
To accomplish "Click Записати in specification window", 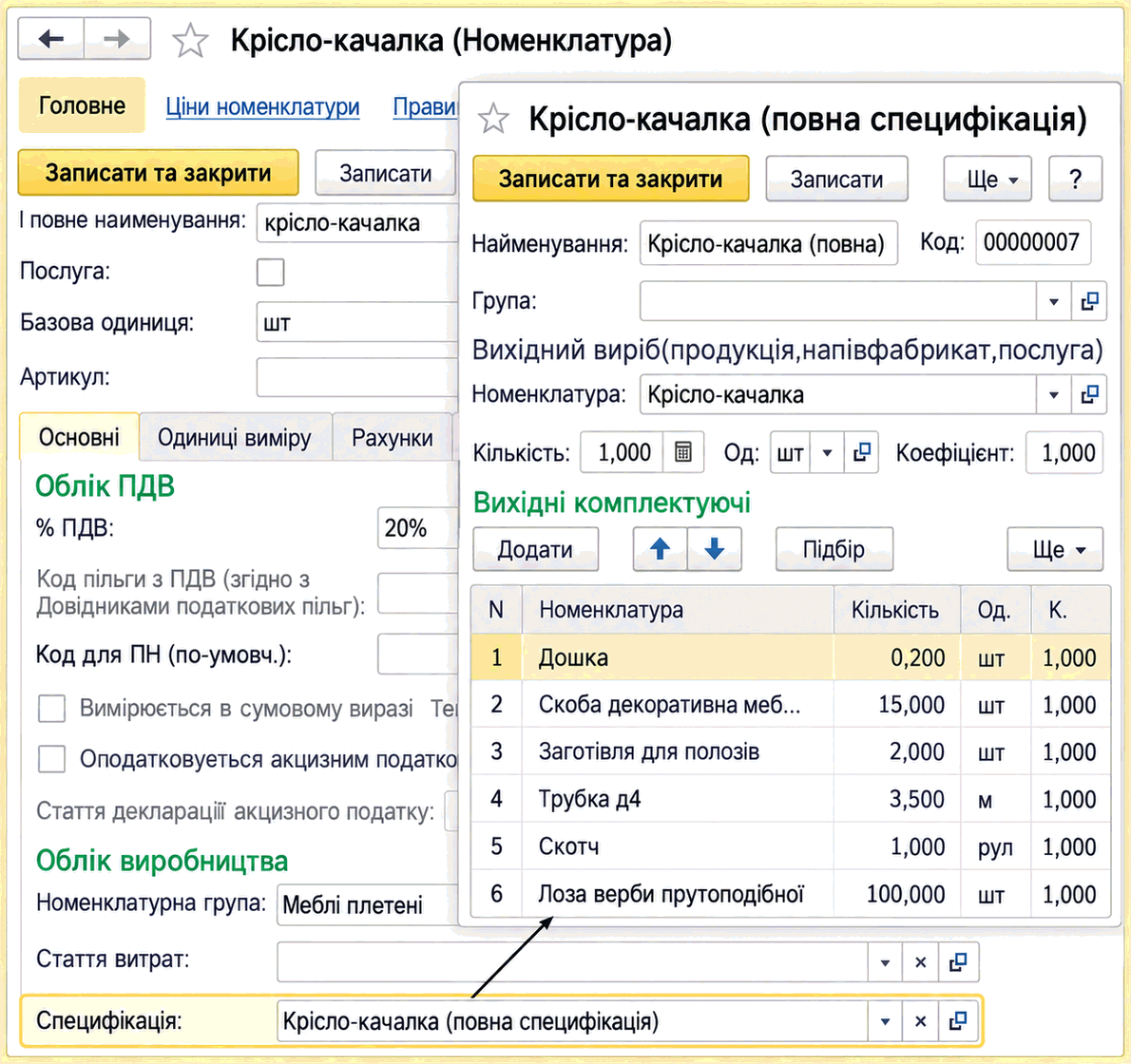I will (836, 179).
